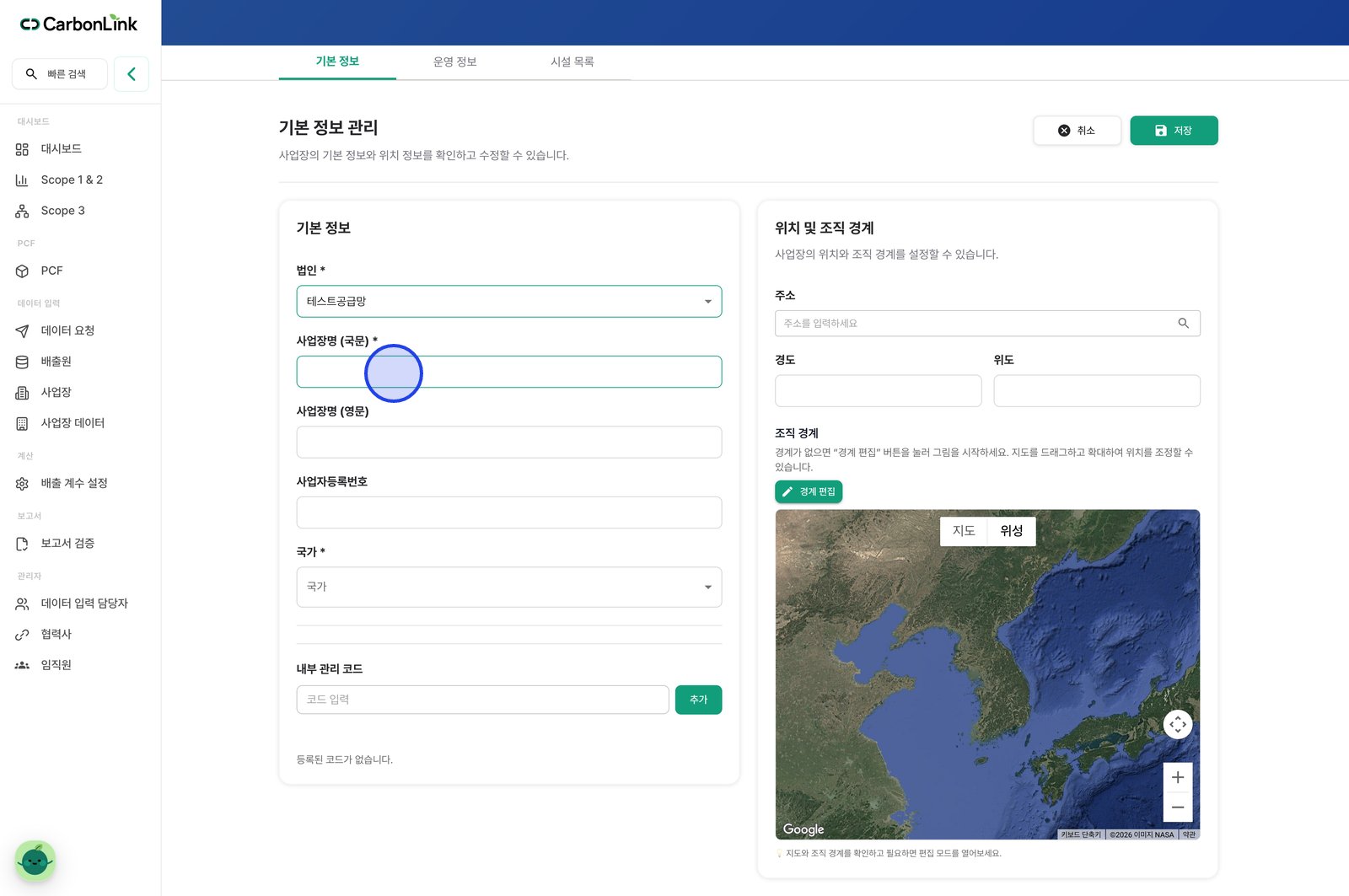
Task: Click the 저장 button
Action: (1174, 131)
